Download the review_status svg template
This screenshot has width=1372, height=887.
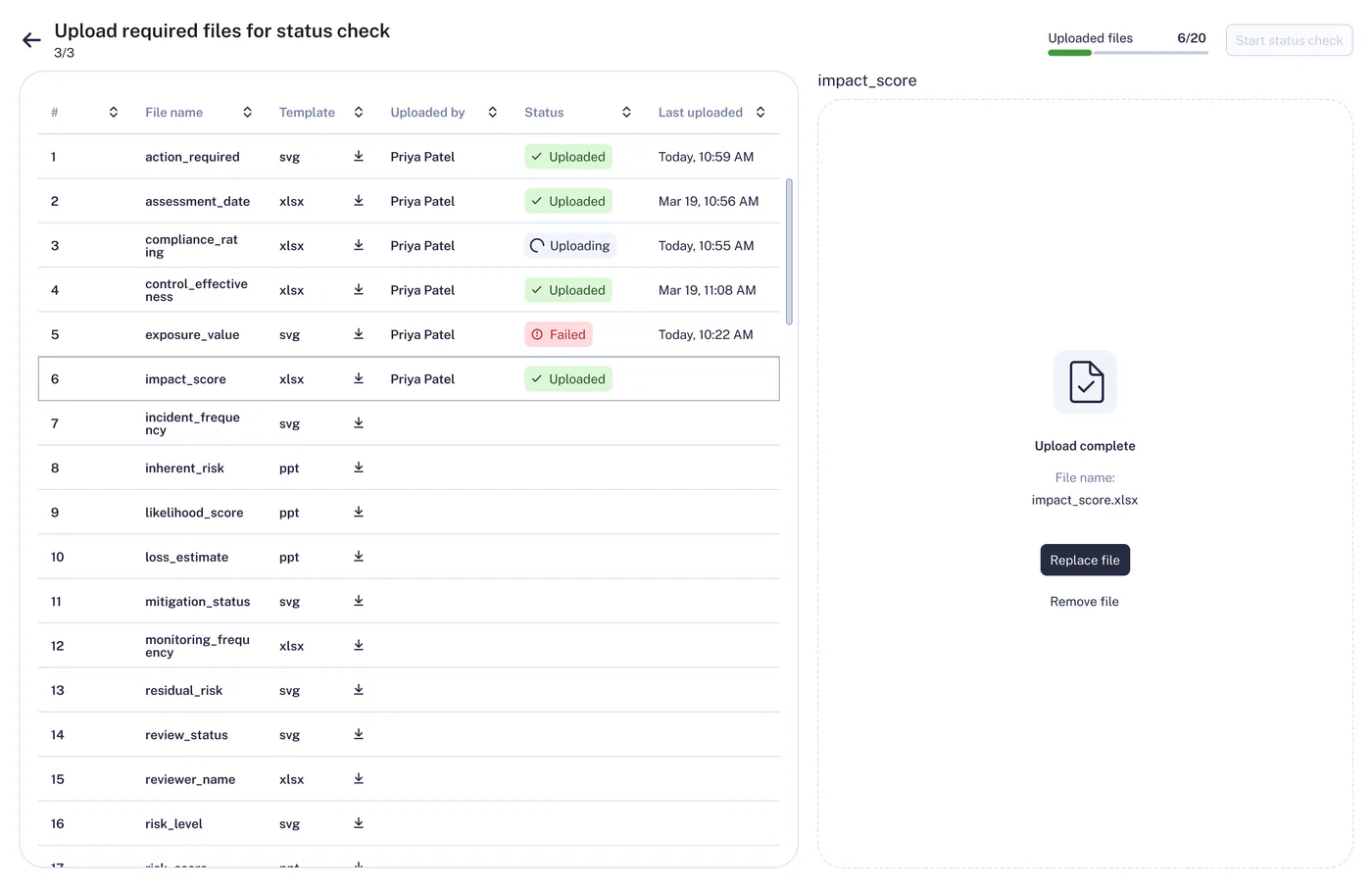tap(359, 734)
